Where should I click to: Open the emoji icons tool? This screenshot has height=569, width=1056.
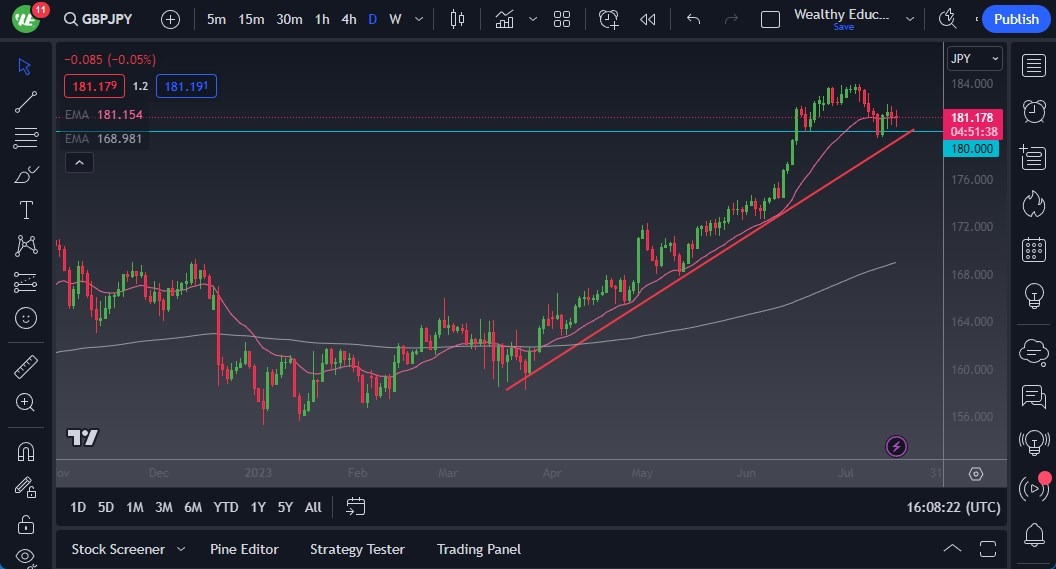(x=26, y=318)
